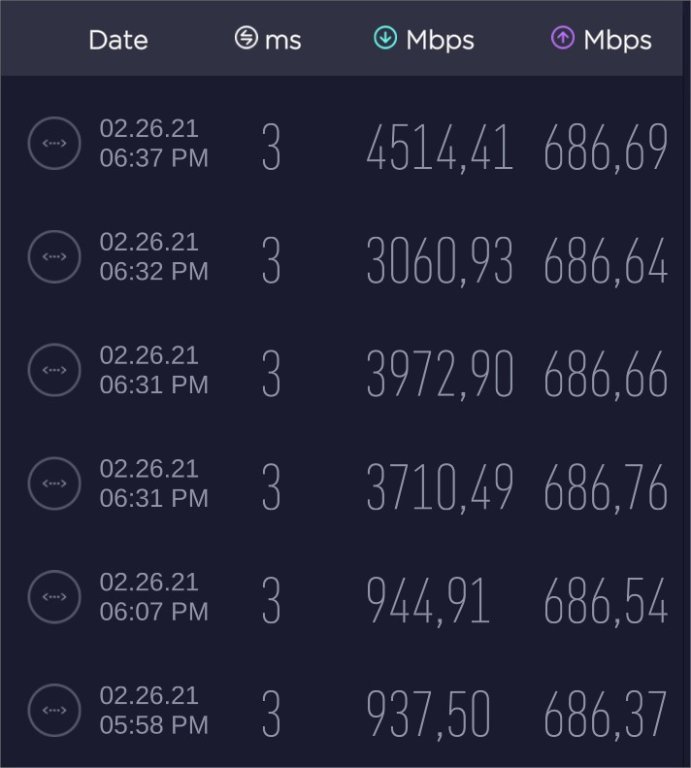This screenshot has height=768, width=691.
Task: Sort results by the Date column
Action: pos(118,40)
